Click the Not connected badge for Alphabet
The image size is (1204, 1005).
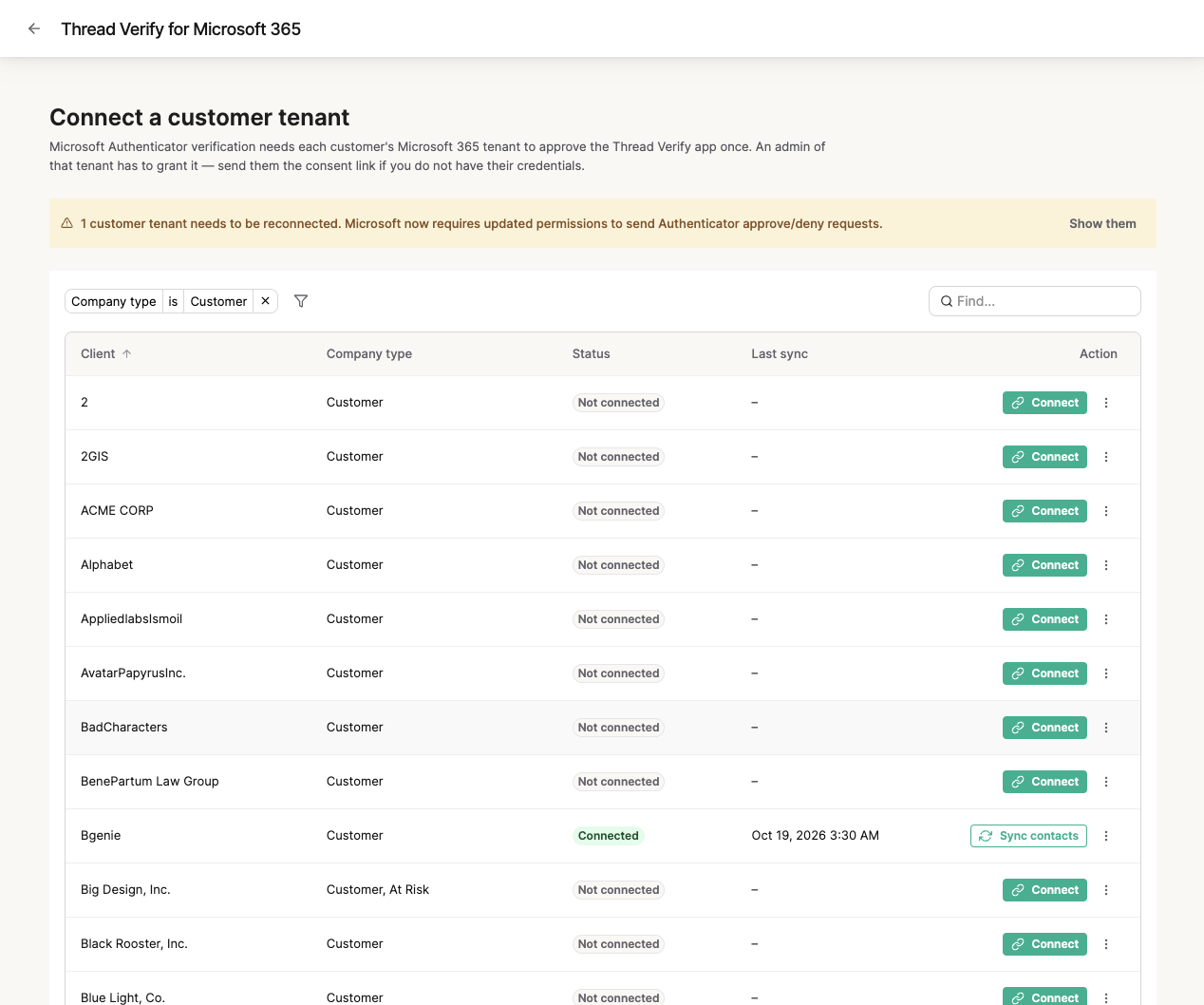[x=618, y=565]
